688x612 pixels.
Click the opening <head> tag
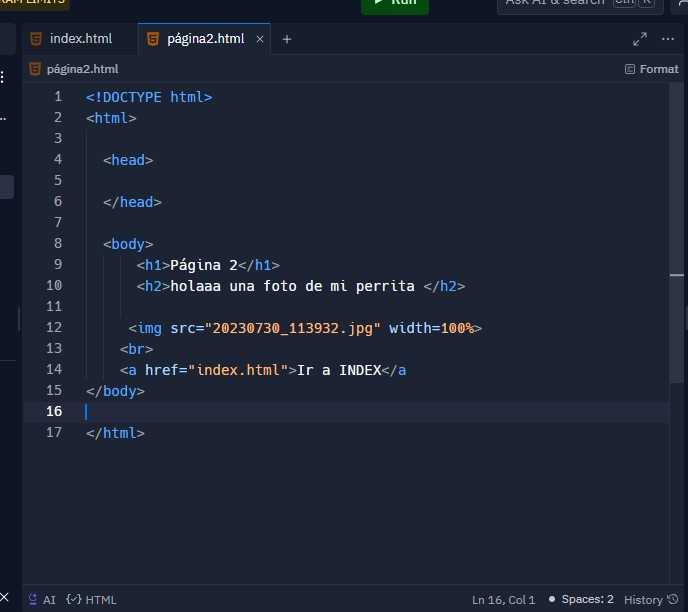point(128,160)
